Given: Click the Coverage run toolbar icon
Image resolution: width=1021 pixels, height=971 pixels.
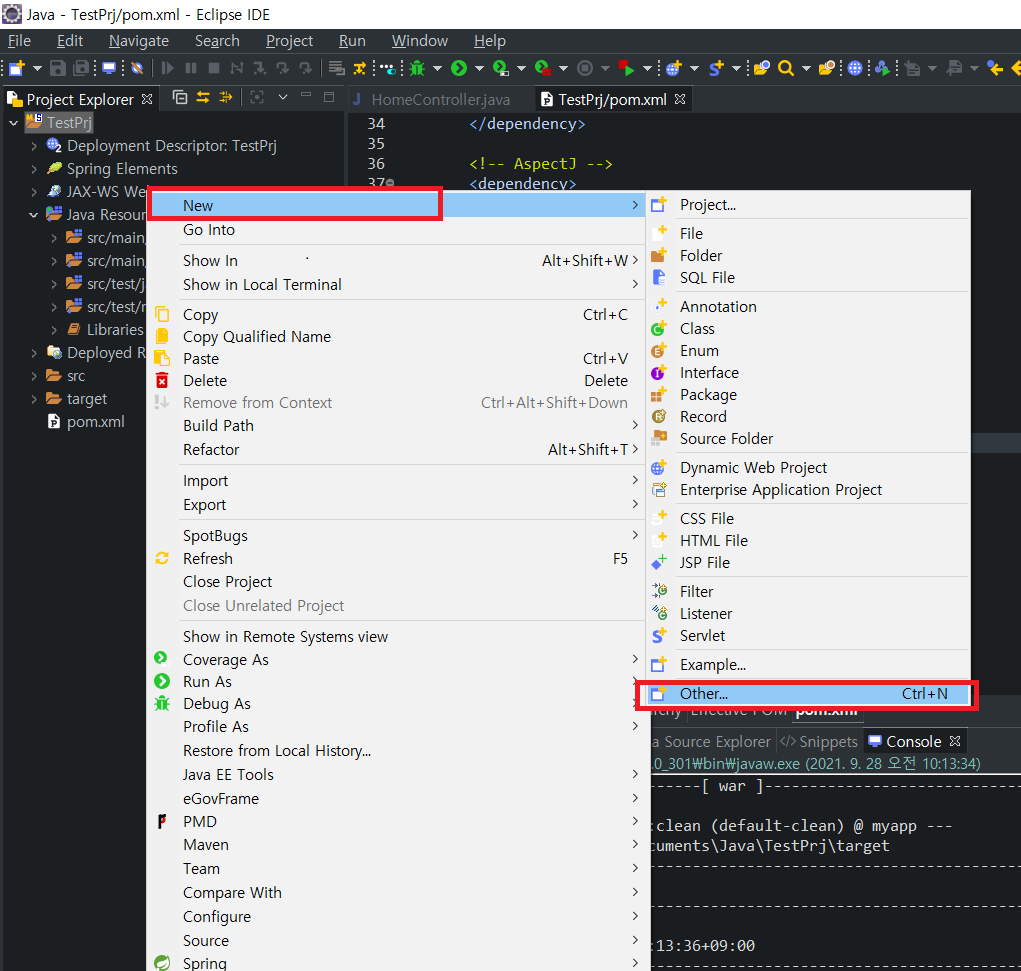Looking at the screenshot, I should tap(501, 68).
